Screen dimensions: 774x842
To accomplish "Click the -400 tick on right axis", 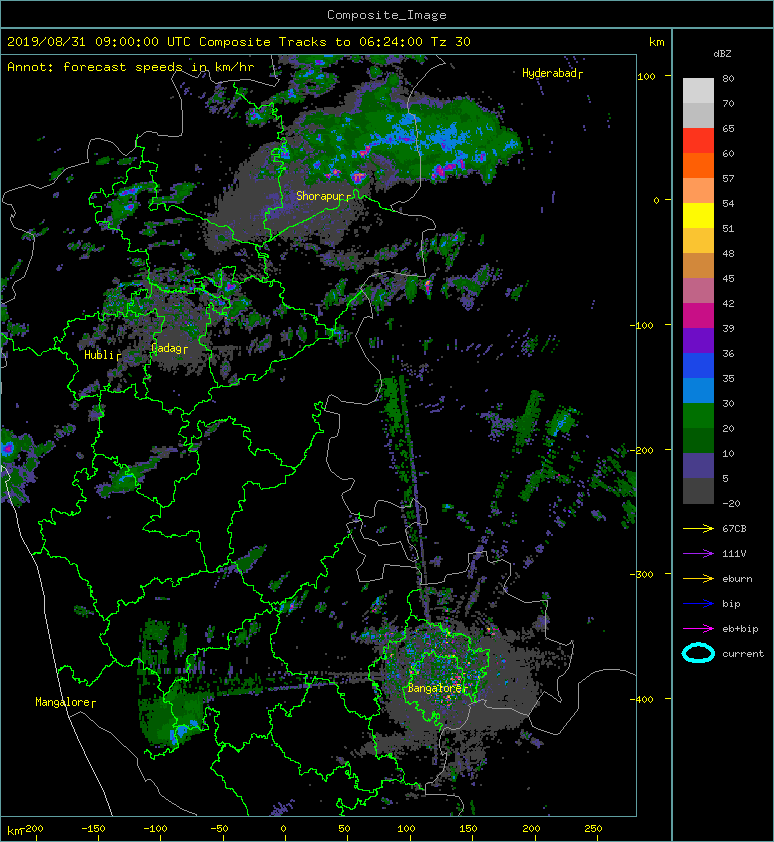I will pyautogui.click(x=642, y=699).
